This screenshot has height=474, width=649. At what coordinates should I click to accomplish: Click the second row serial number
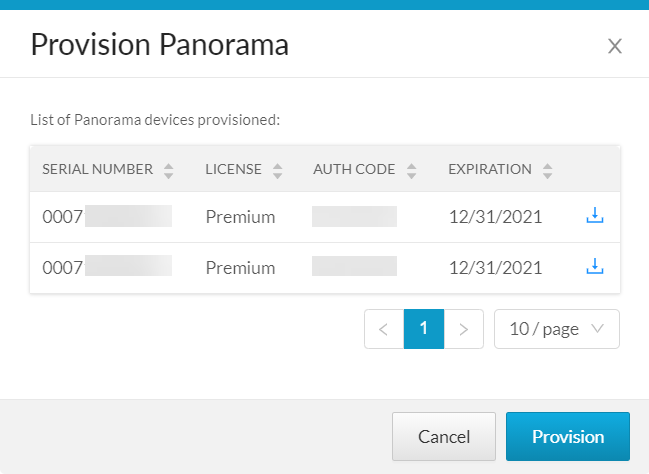point(107,267)
